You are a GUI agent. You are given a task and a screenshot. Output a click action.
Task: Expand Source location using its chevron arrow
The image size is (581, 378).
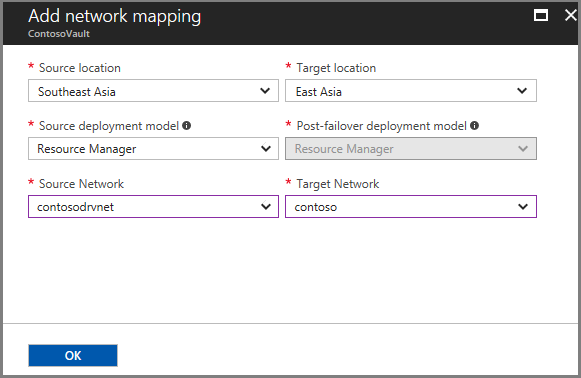[265, 91]
